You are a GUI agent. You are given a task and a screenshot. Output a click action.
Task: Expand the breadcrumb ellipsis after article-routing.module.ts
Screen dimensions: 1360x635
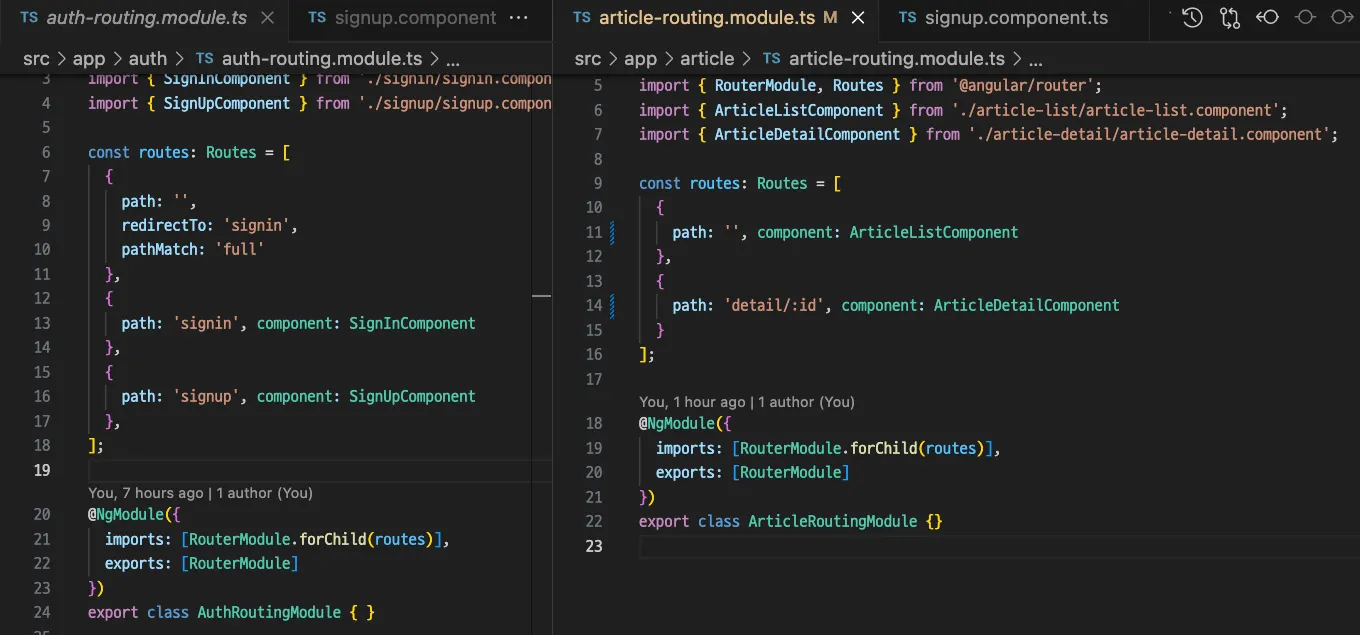pos(1035,59)
